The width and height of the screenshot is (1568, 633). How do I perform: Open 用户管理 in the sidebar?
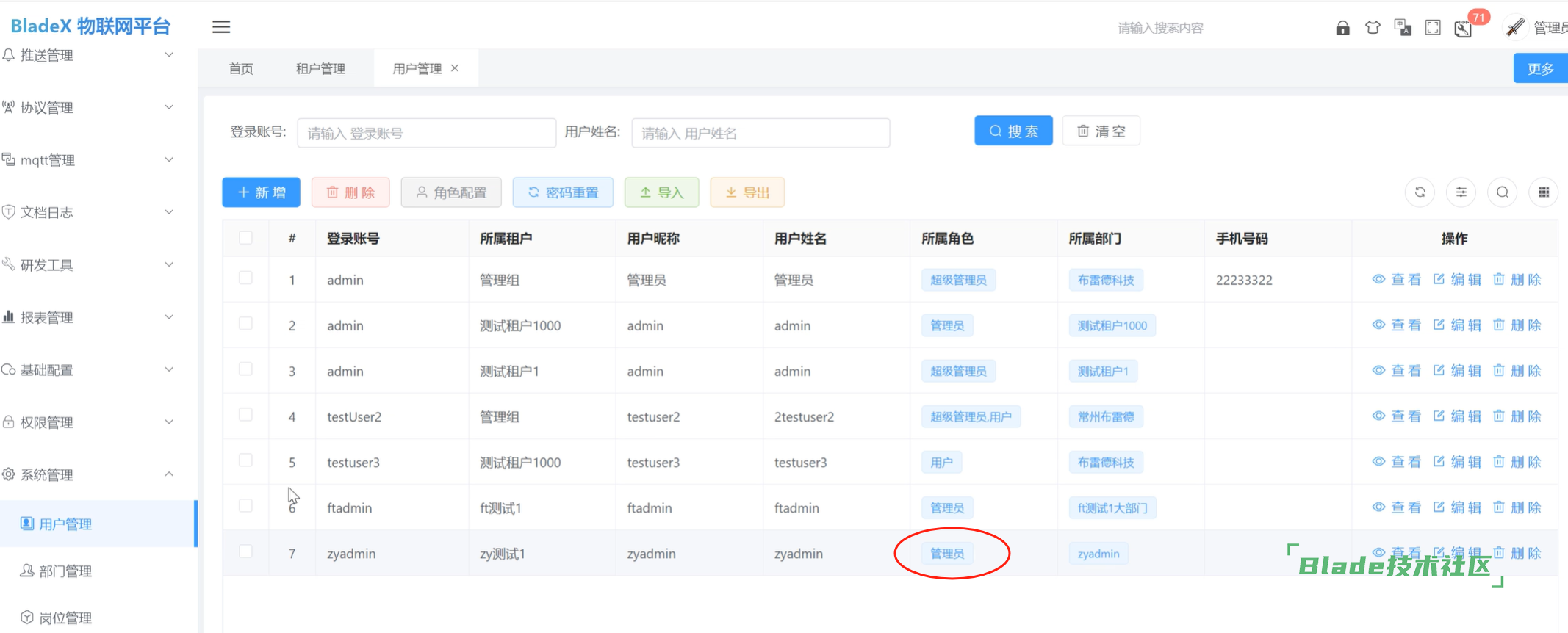pos(98,524)
